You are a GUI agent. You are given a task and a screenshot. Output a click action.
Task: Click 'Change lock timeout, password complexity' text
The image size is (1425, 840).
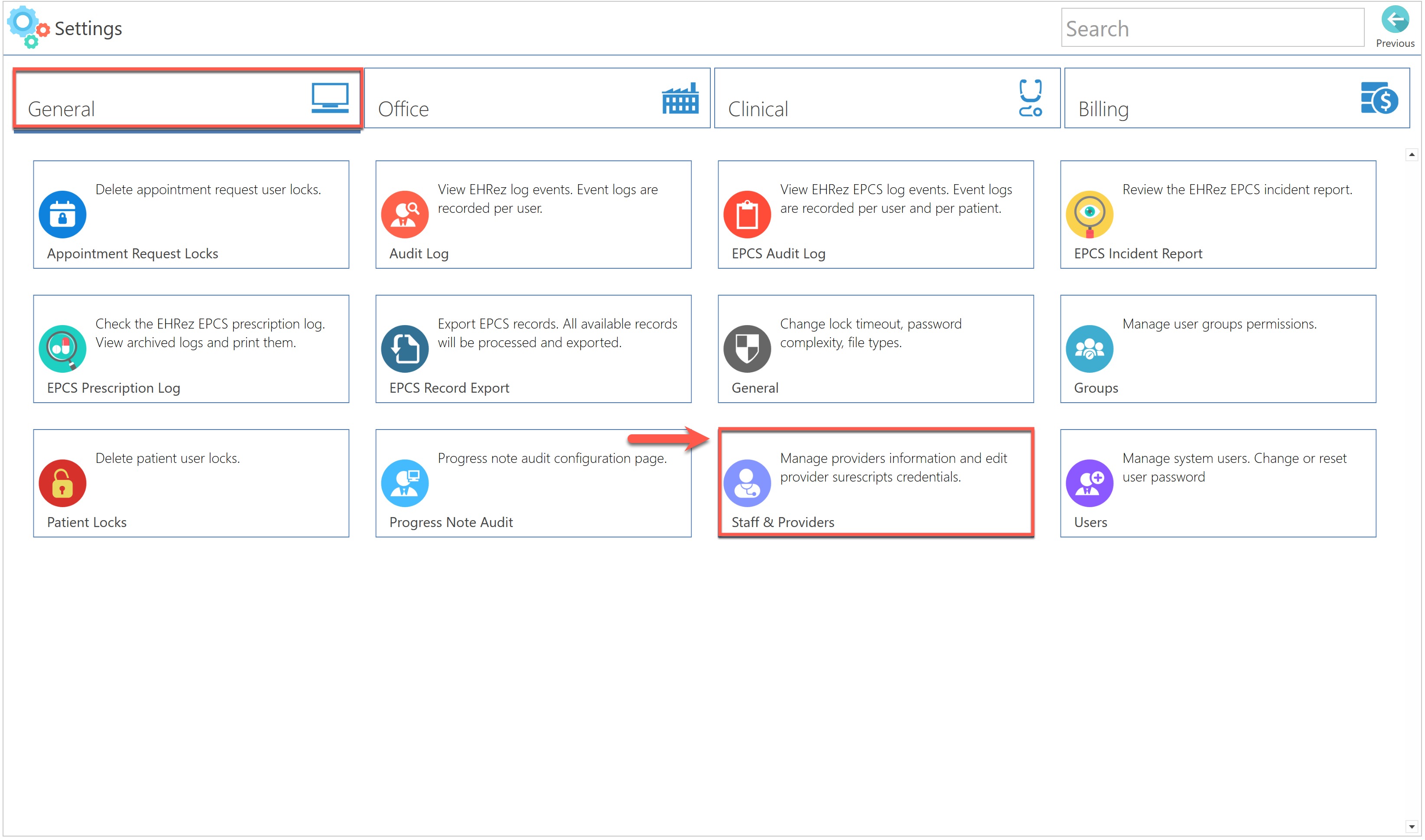point(870,333)
